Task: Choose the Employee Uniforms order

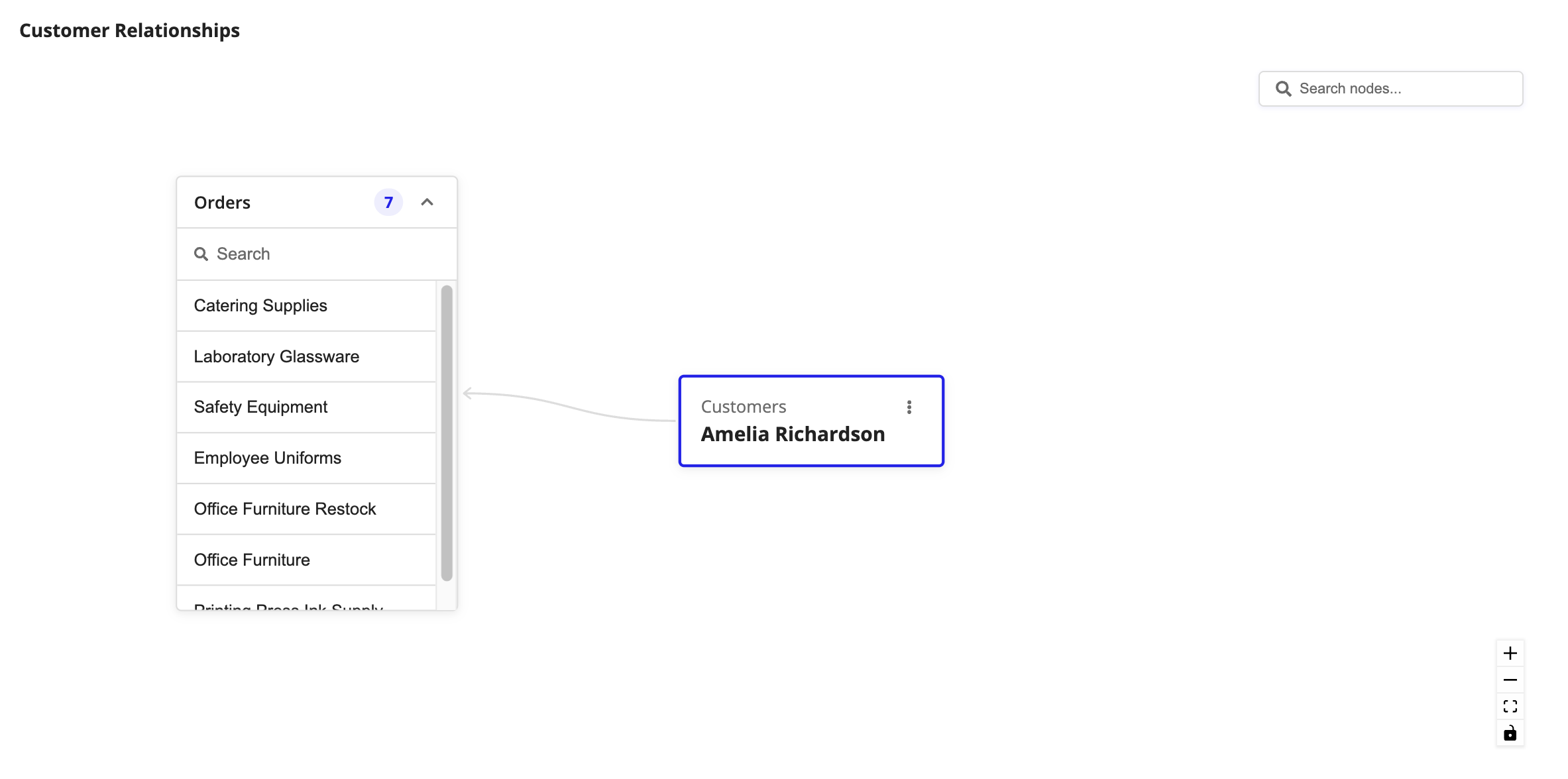Action: [x=306, y=458]
